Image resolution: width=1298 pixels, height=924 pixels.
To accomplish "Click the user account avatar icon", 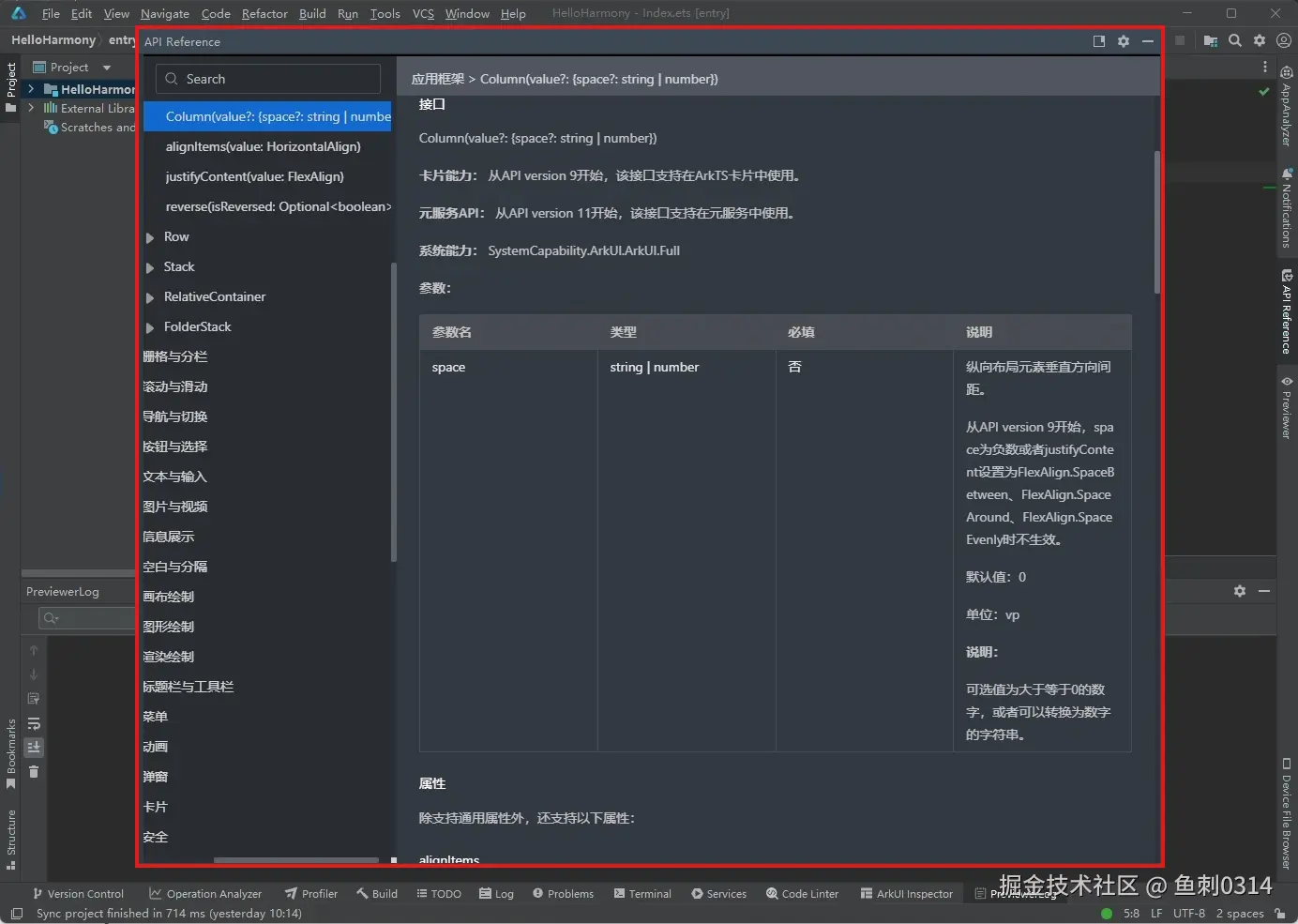I will coord(1284,40).
